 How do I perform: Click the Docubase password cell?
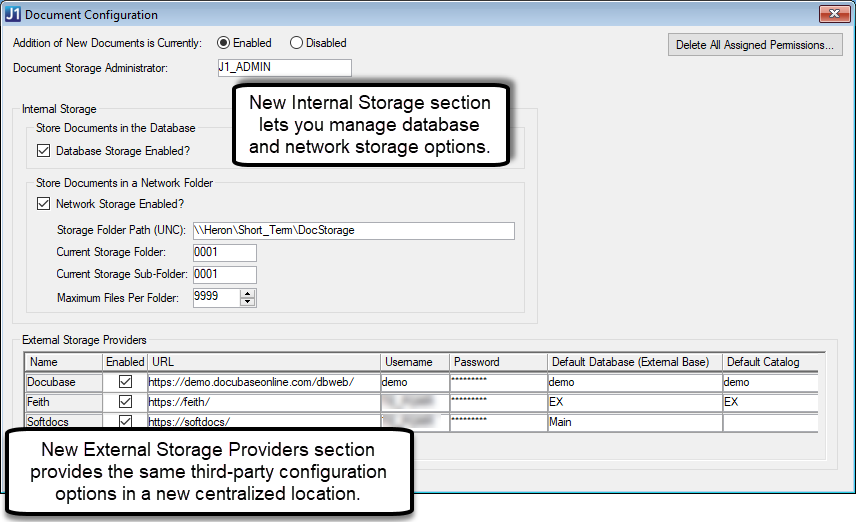click(498, 382)
